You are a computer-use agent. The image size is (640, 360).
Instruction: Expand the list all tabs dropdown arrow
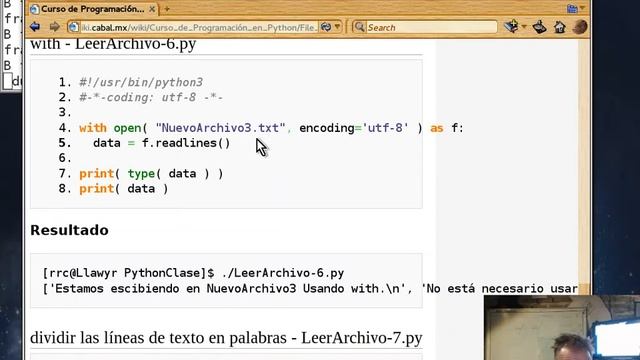[x=582, y=8]
